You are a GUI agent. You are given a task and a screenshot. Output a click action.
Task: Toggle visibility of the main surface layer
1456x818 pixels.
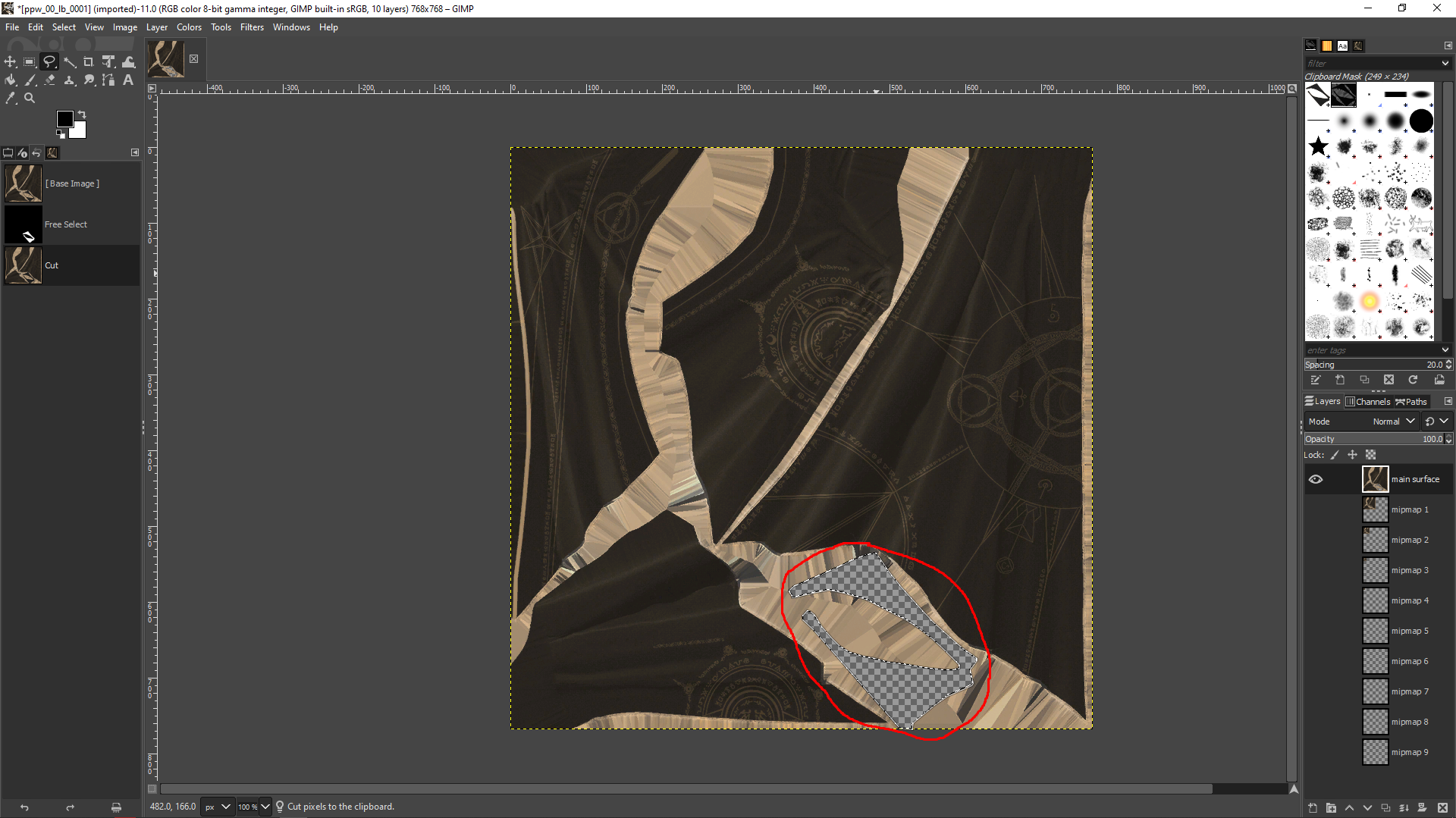1316,478
